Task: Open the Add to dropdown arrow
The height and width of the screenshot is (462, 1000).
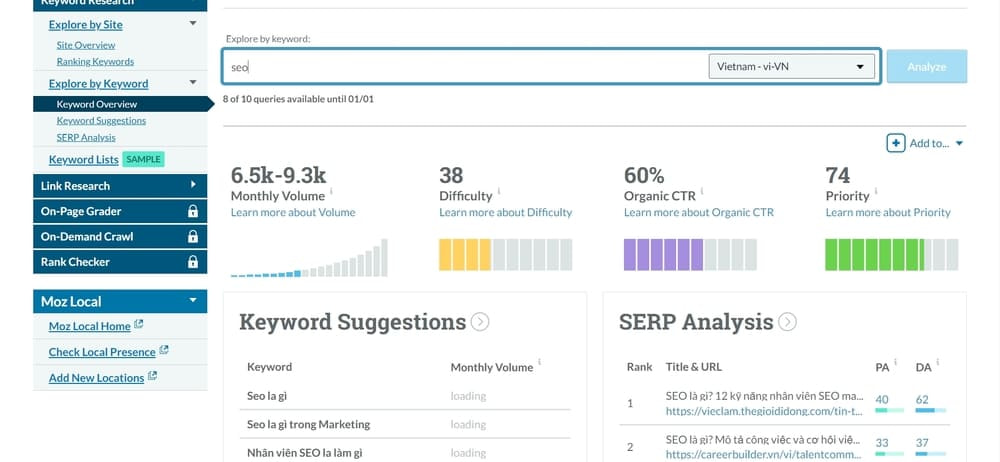Action: click(959, 144)
